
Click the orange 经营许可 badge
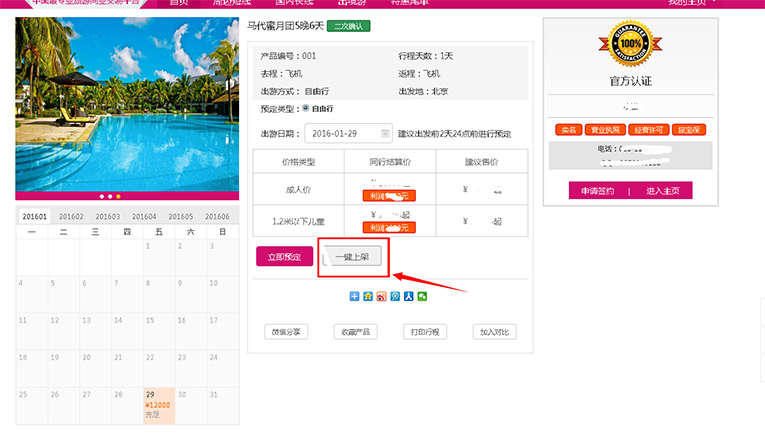tap(648, 130)
